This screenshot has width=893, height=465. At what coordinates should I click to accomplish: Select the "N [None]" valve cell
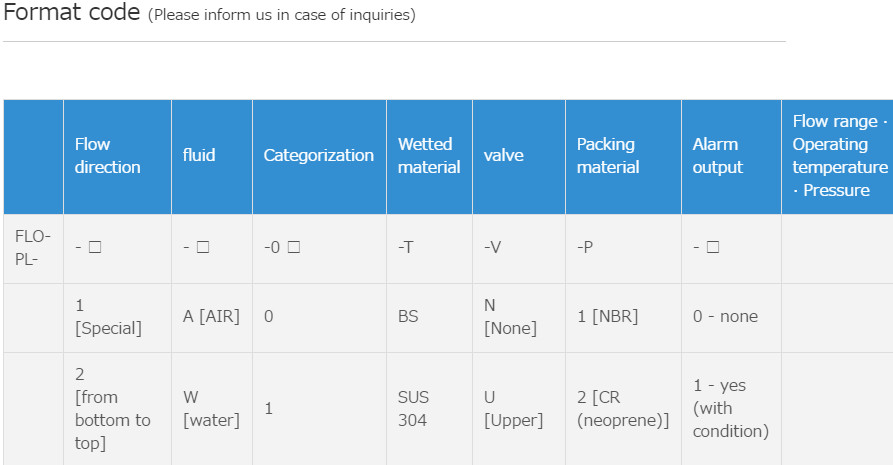pyautogui.click(x=510, y=317)
